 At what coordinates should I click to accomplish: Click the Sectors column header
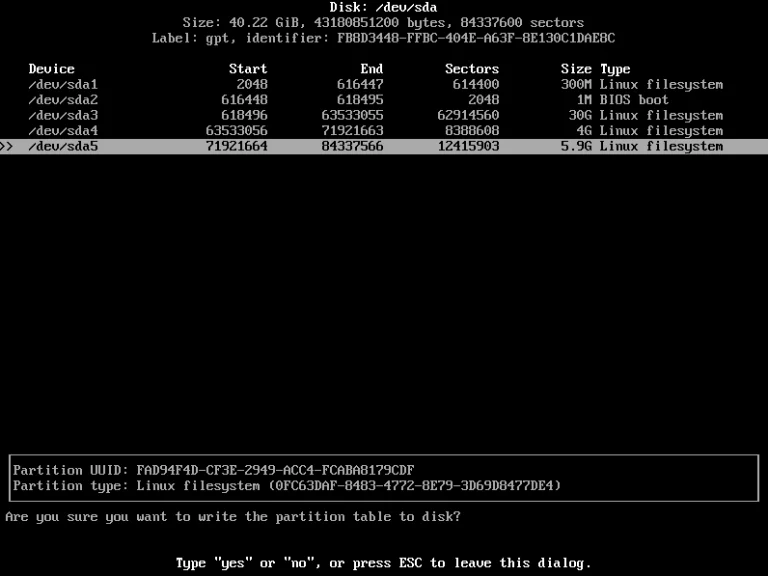click(x=472, y=69)
